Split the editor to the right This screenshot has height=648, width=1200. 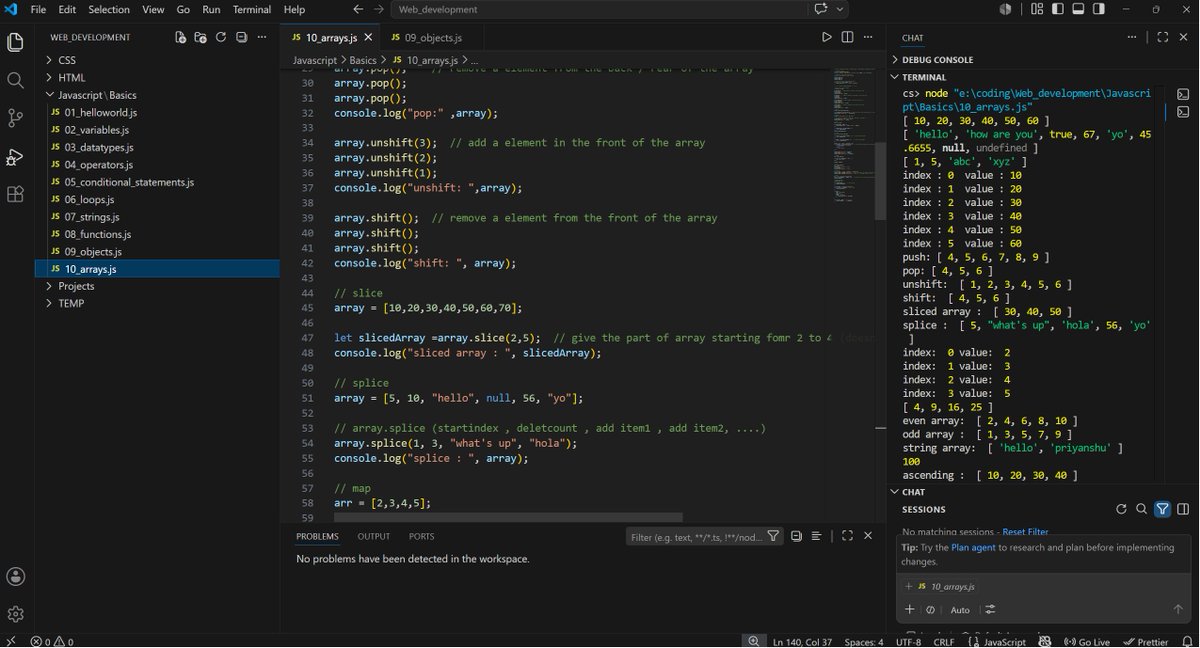click(x=847, y=37)
